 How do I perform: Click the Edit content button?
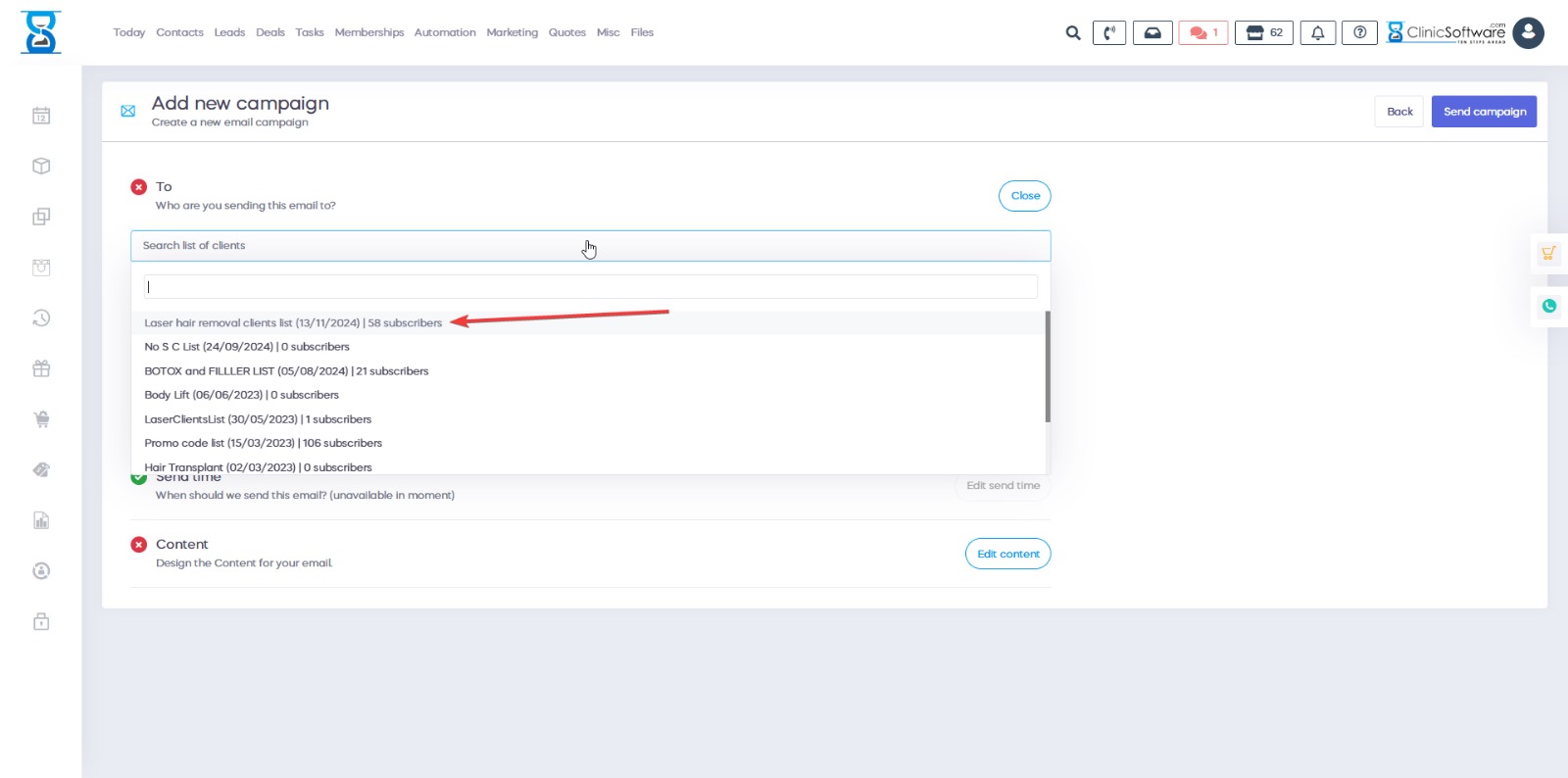(1007, 555)
